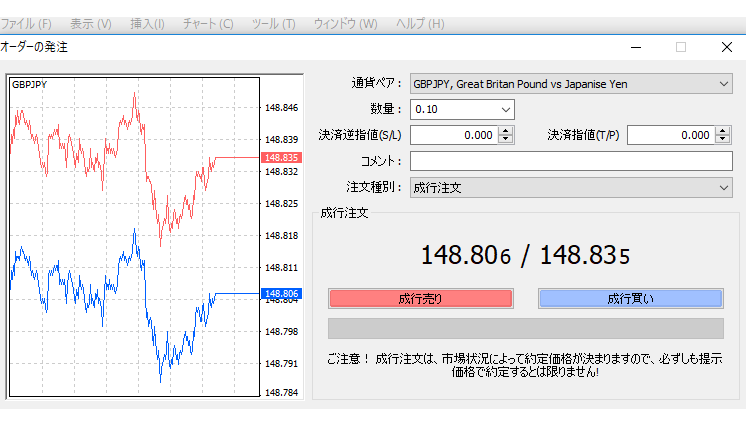
Task: Decrease the 決済指値(T/P) value with down arrow
Action: pos(724,140)
